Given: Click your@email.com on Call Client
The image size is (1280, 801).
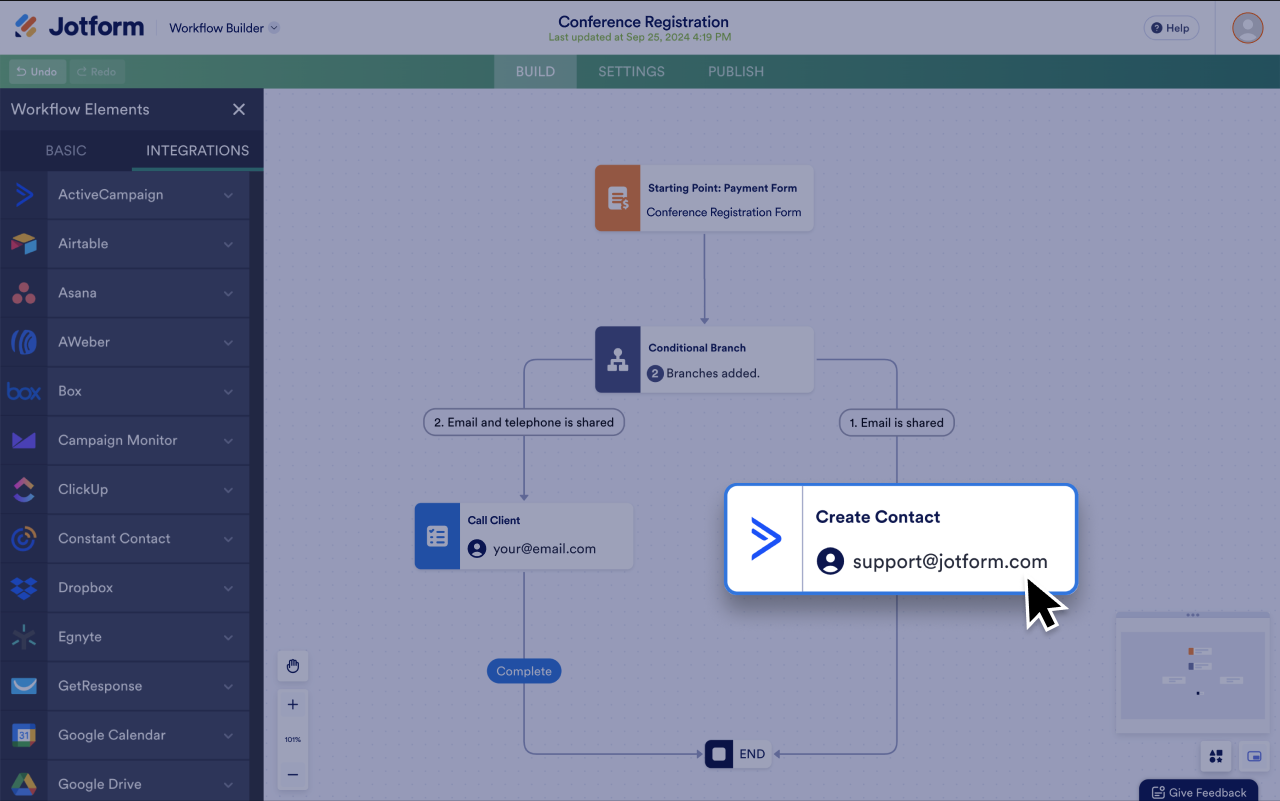Looking at the screenshot, I should point(544,549).
